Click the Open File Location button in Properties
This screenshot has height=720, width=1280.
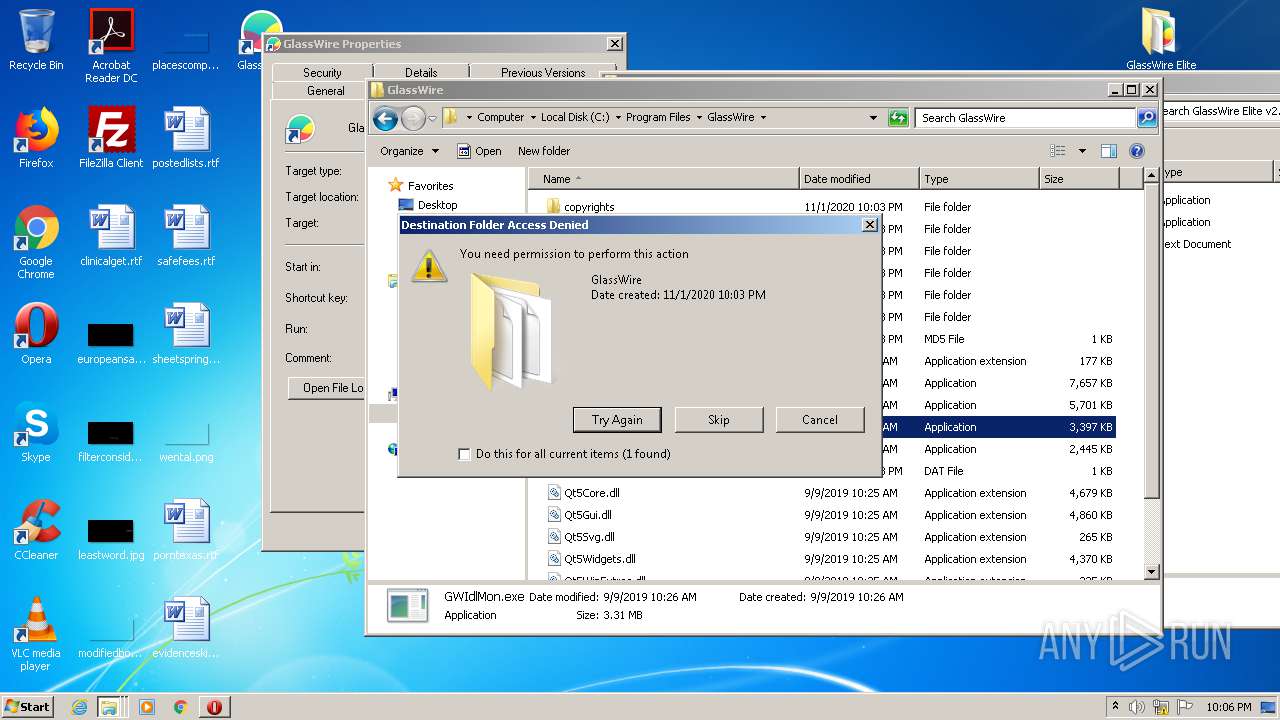coord(327,388)
